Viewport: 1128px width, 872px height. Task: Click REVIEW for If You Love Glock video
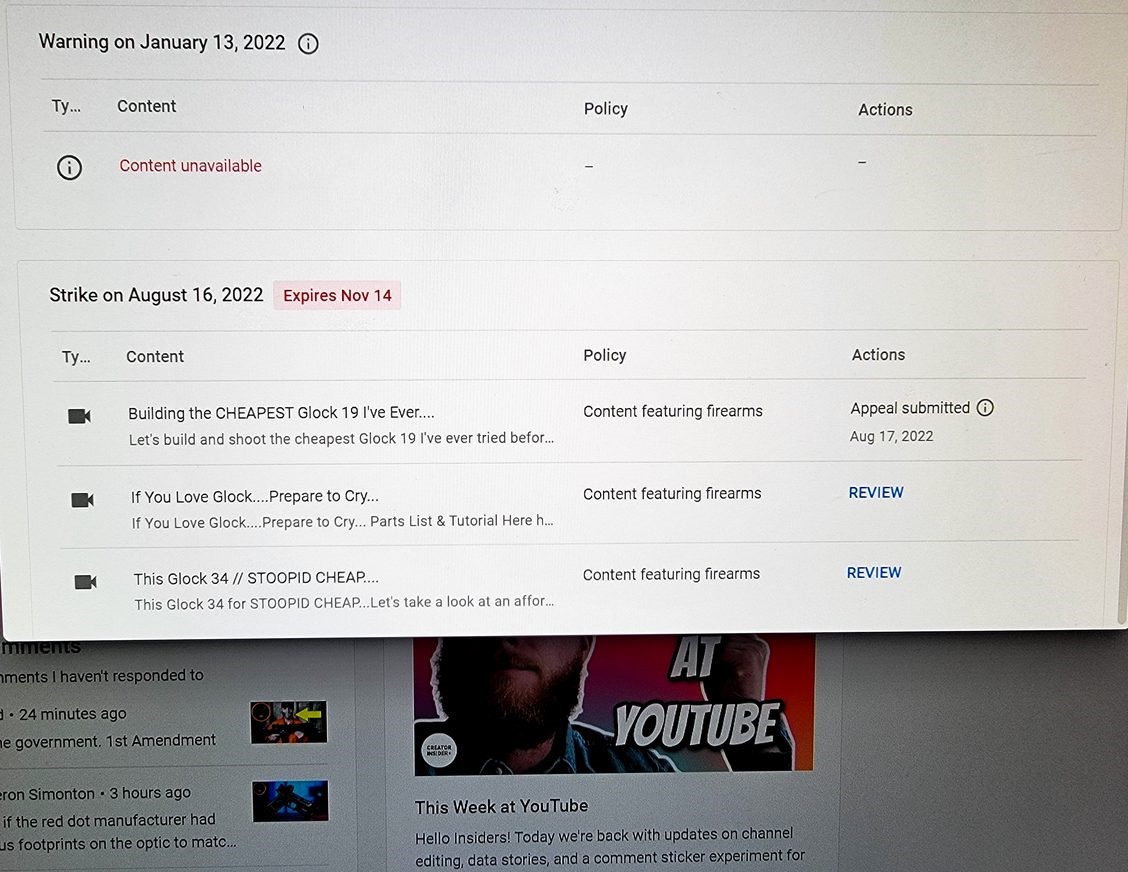pos(875,493)
